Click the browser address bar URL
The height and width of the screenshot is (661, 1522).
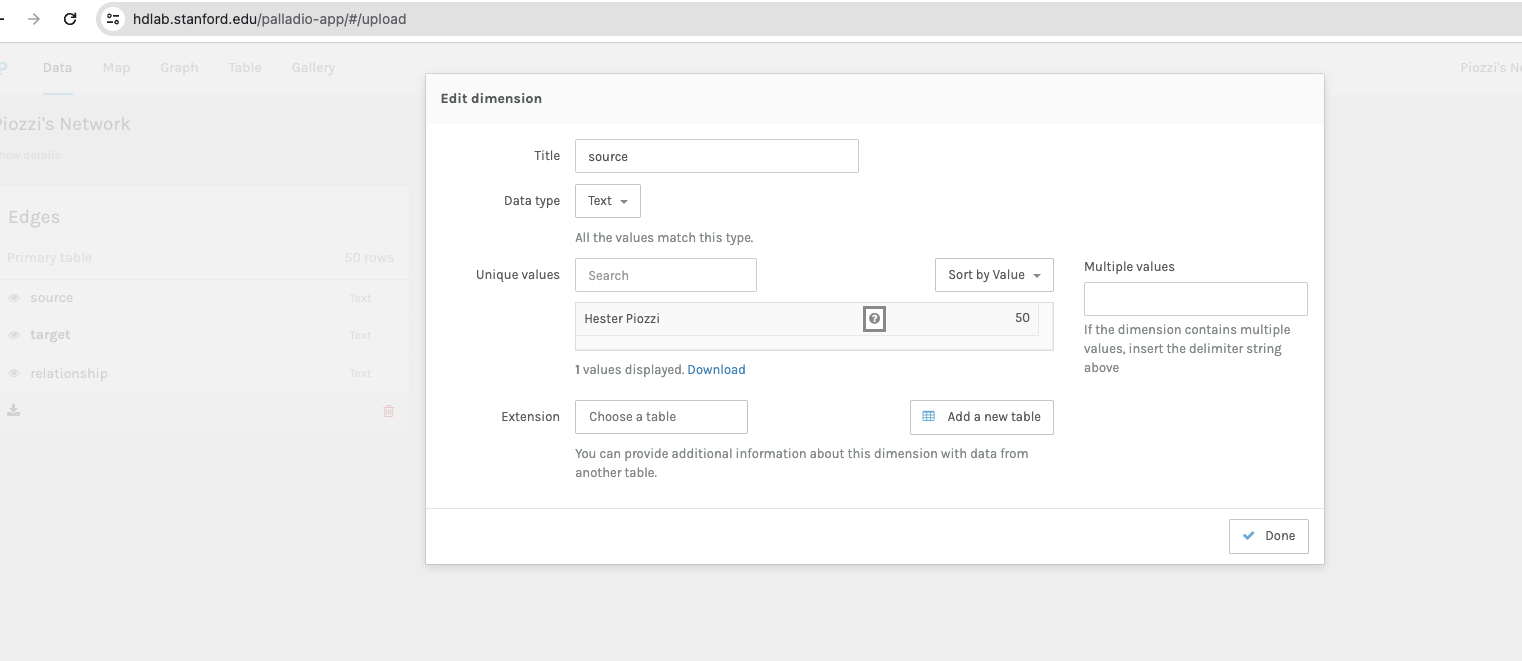coord(270,19)
